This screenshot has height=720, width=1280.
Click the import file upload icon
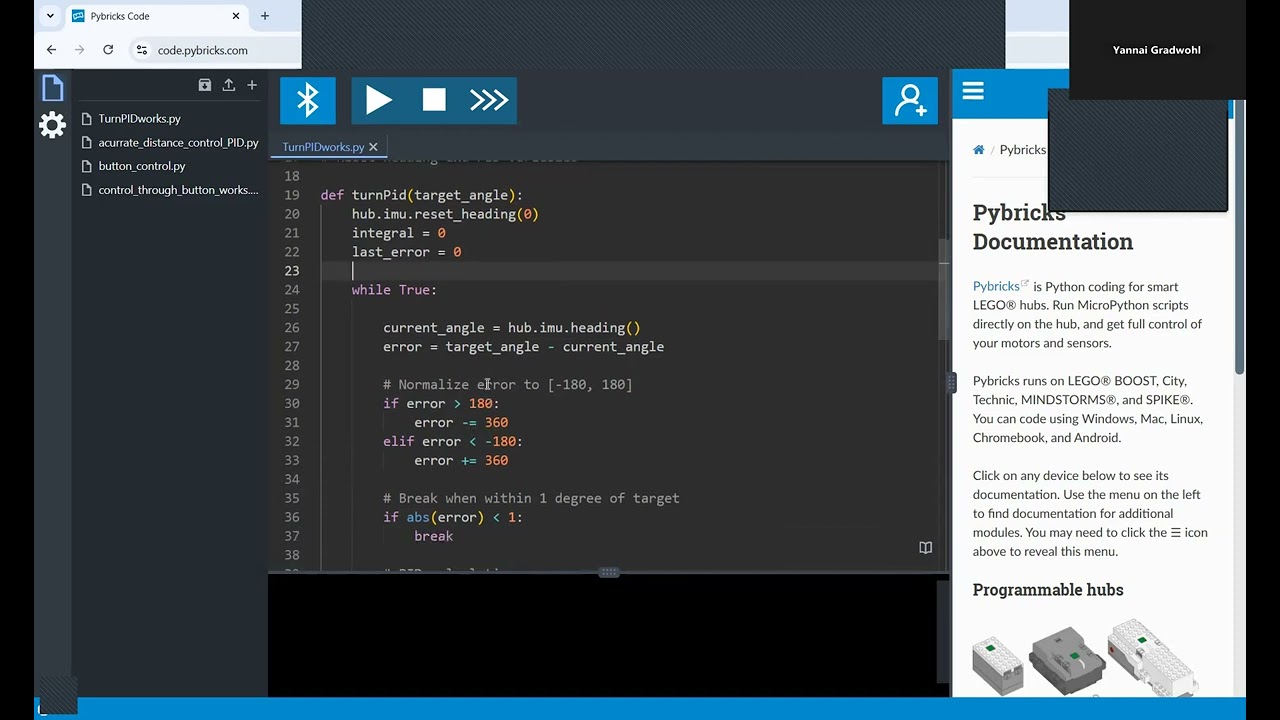pyautogui.click(x=229, y=85)
